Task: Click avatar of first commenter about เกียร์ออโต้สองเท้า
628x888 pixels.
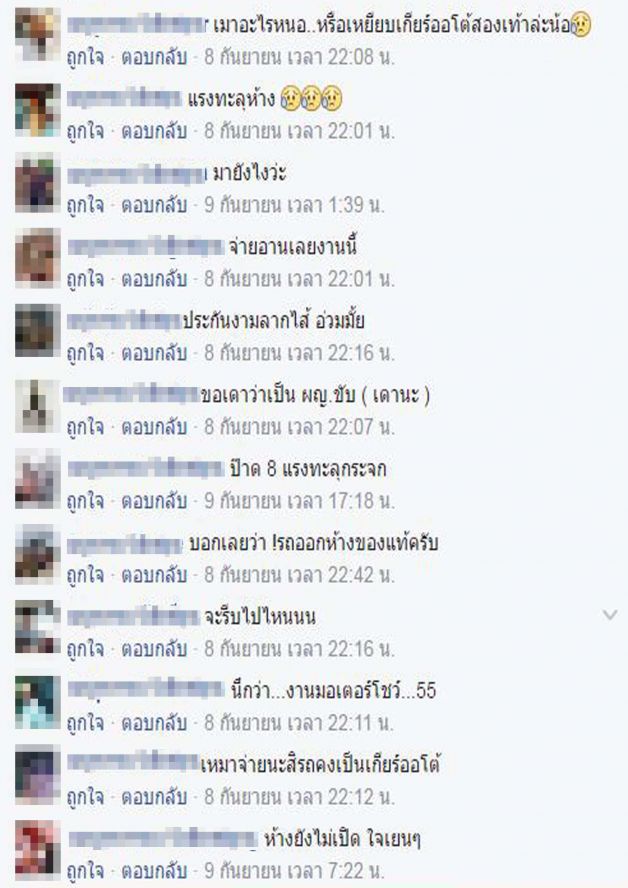Action: pyautogui.click(x=37, y=35)
